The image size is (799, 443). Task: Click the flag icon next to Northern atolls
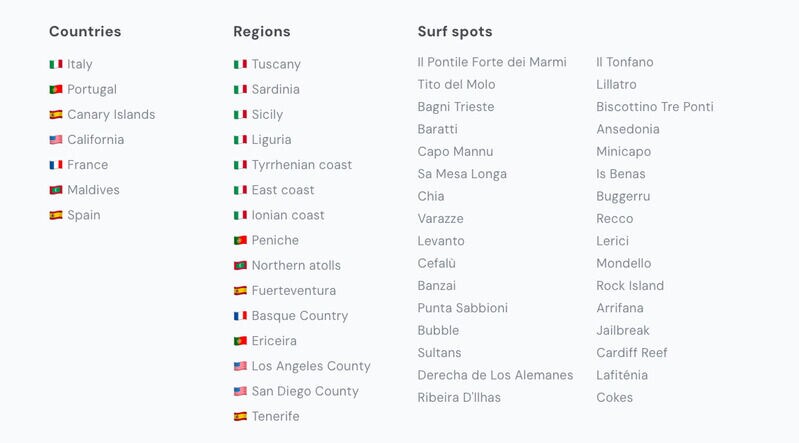point(240,266)
